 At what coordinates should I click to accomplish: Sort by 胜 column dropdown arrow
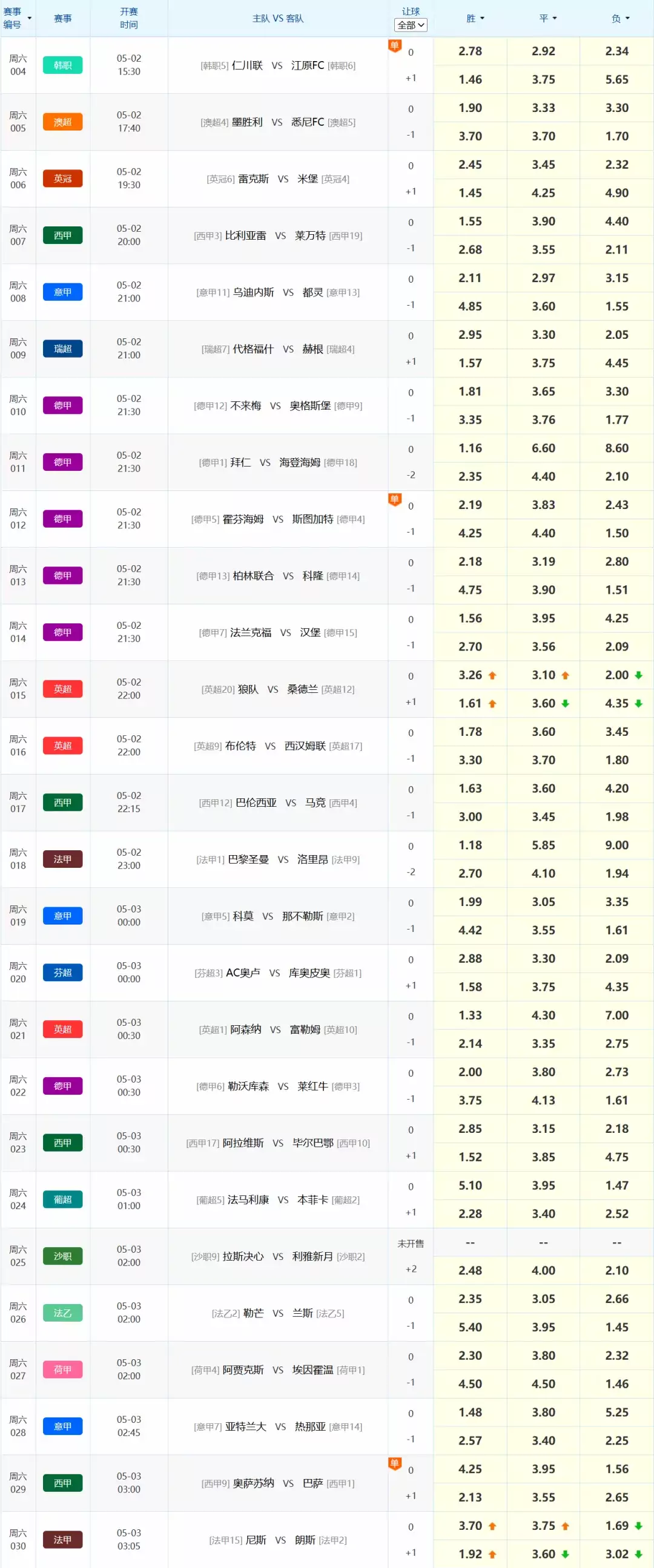[x=482, y=18]
